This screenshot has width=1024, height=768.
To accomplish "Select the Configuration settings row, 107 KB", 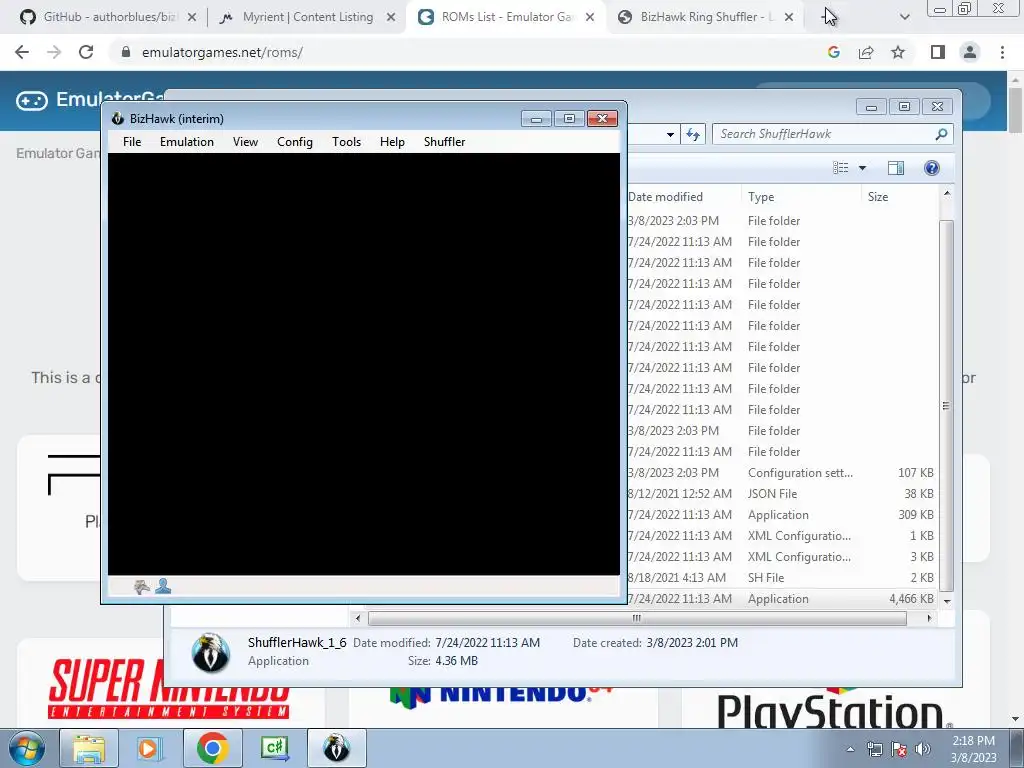I will click(782, 473).
